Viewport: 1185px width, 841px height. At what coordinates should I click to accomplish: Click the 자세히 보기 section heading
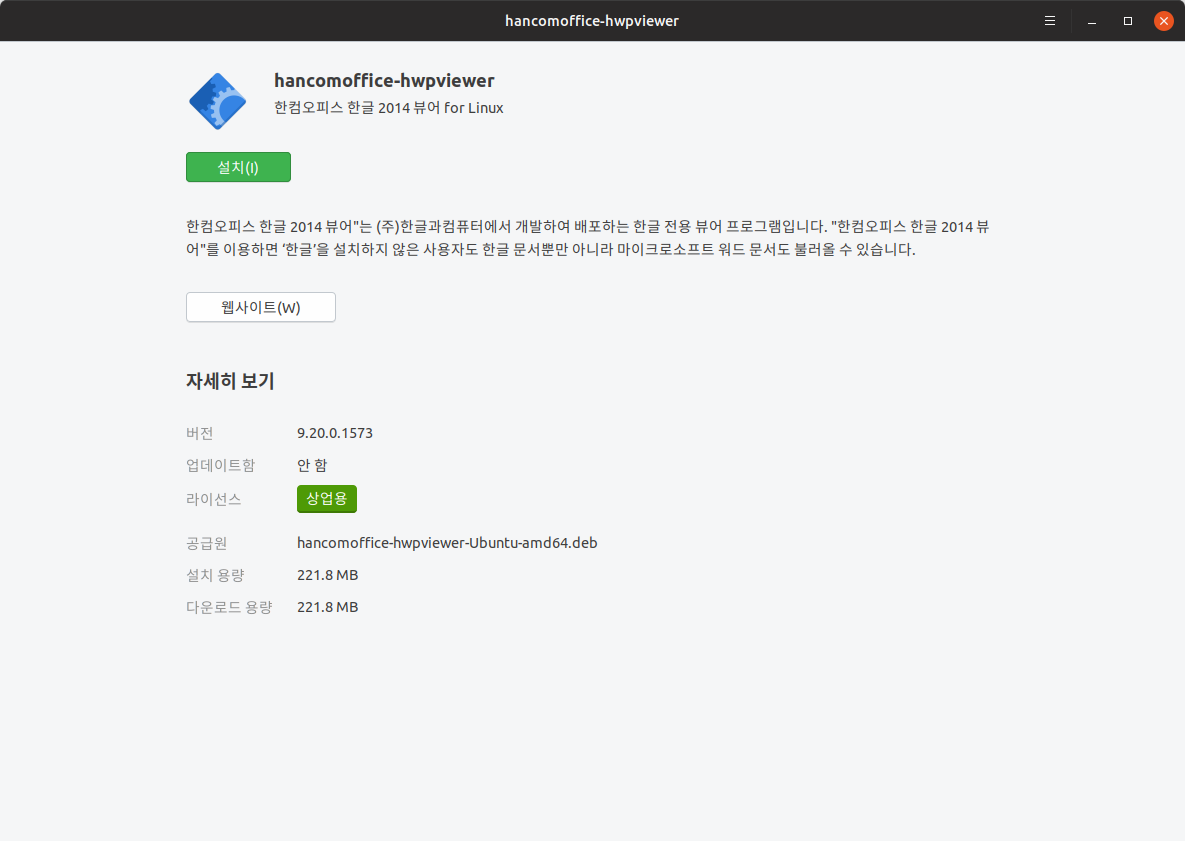click(231, 381)
